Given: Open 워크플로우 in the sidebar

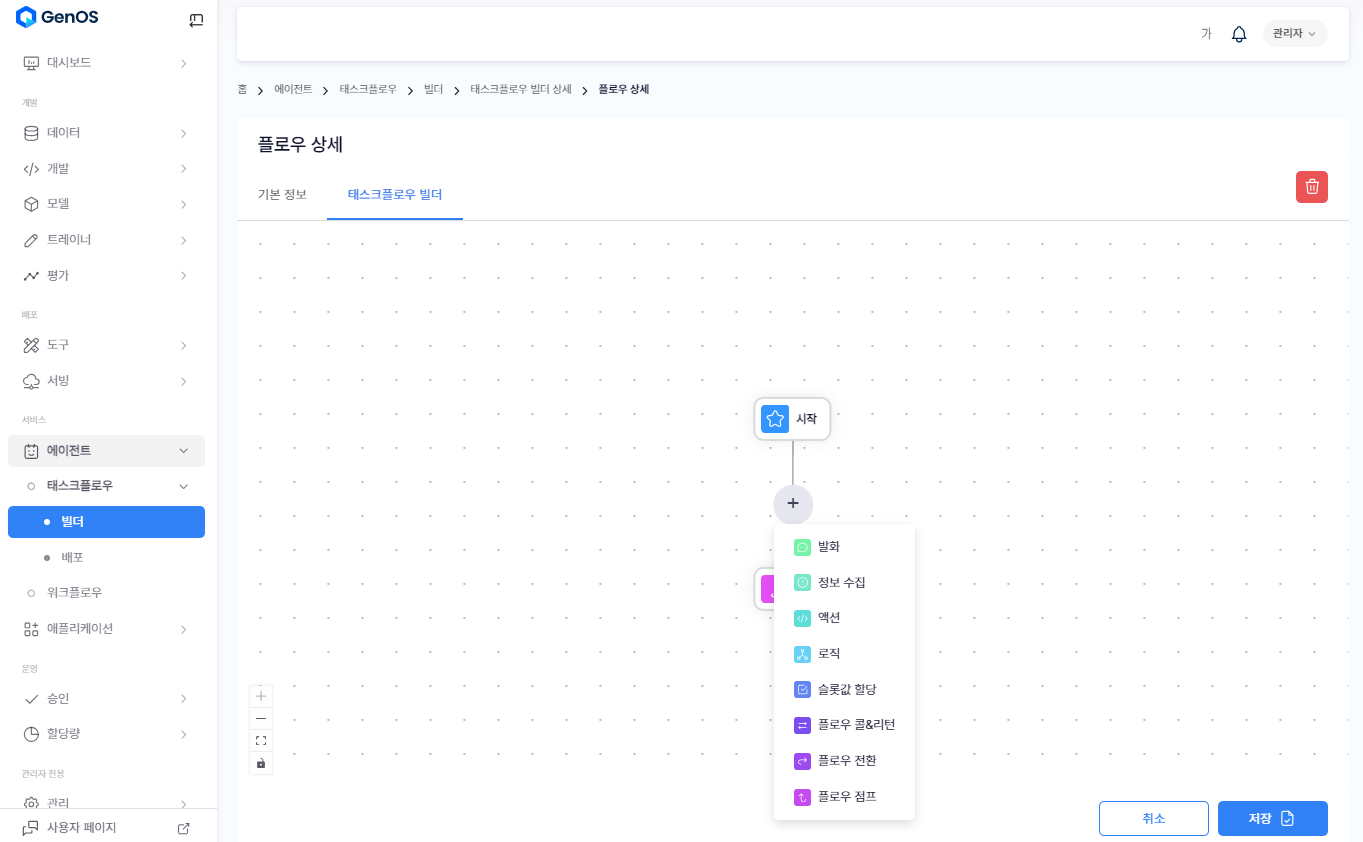Looking at the screenshot, I should click(74, 592).
